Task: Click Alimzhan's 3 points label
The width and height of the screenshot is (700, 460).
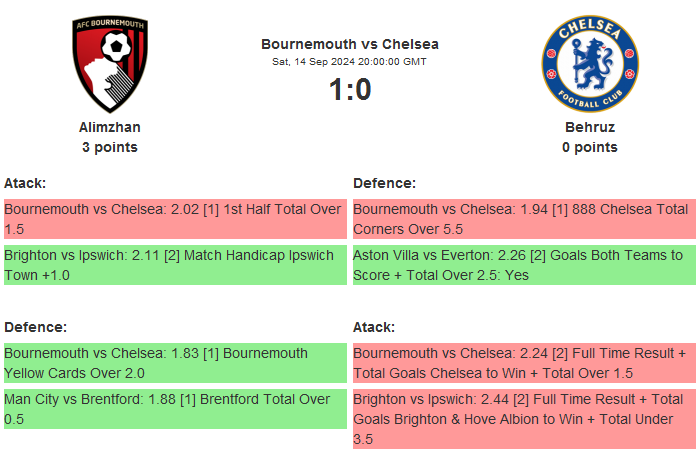Action: pyautogui.click(x=110, y=147)
